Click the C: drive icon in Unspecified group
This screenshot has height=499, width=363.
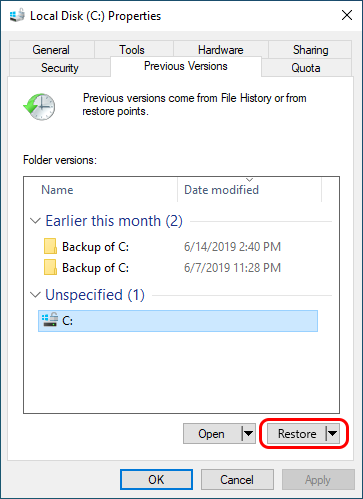click(x=50, y=320)
